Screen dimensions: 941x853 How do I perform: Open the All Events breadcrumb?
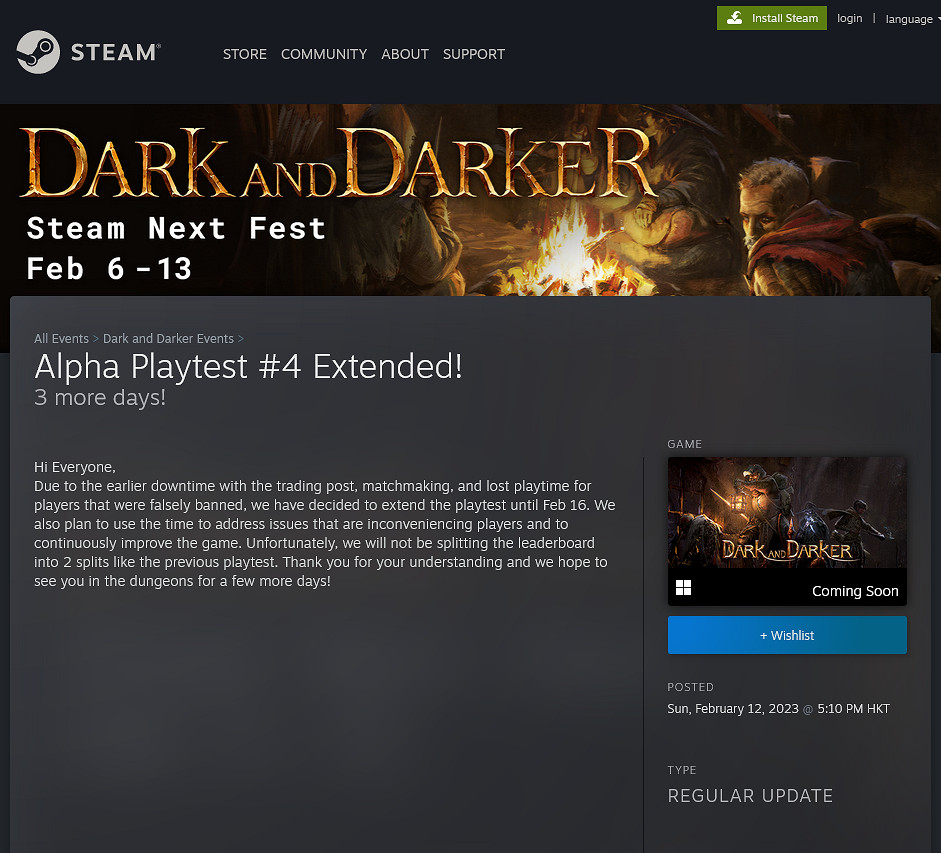tap(61, 338)
